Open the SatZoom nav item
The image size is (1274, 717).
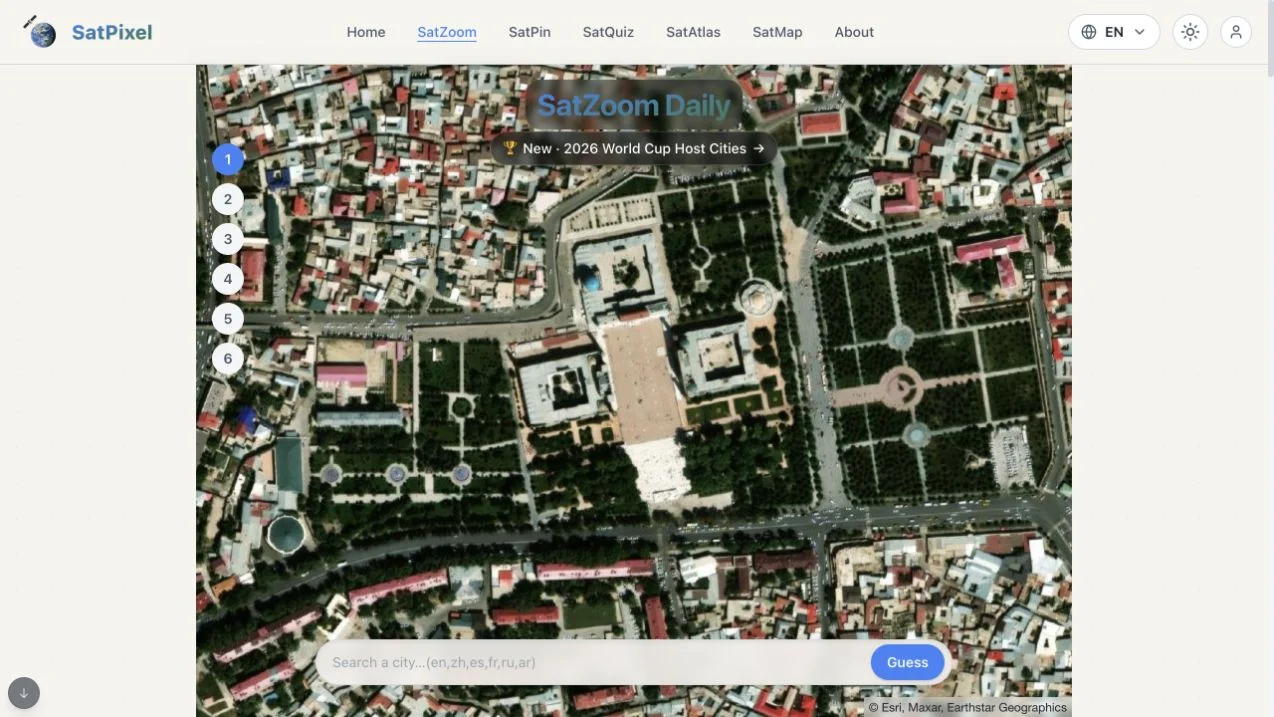click(447, 32)
